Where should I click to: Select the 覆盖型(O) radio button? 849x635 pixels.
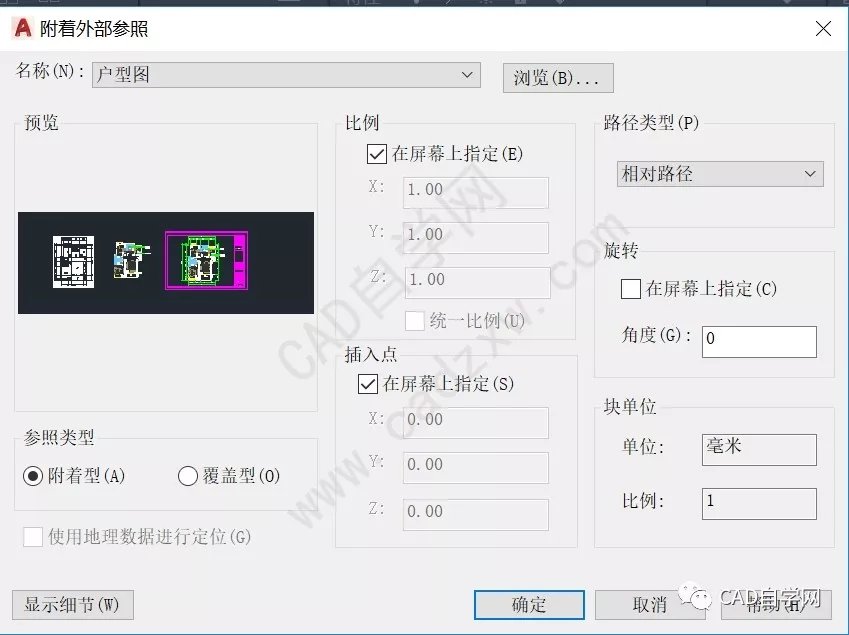[x=187, y=477]
